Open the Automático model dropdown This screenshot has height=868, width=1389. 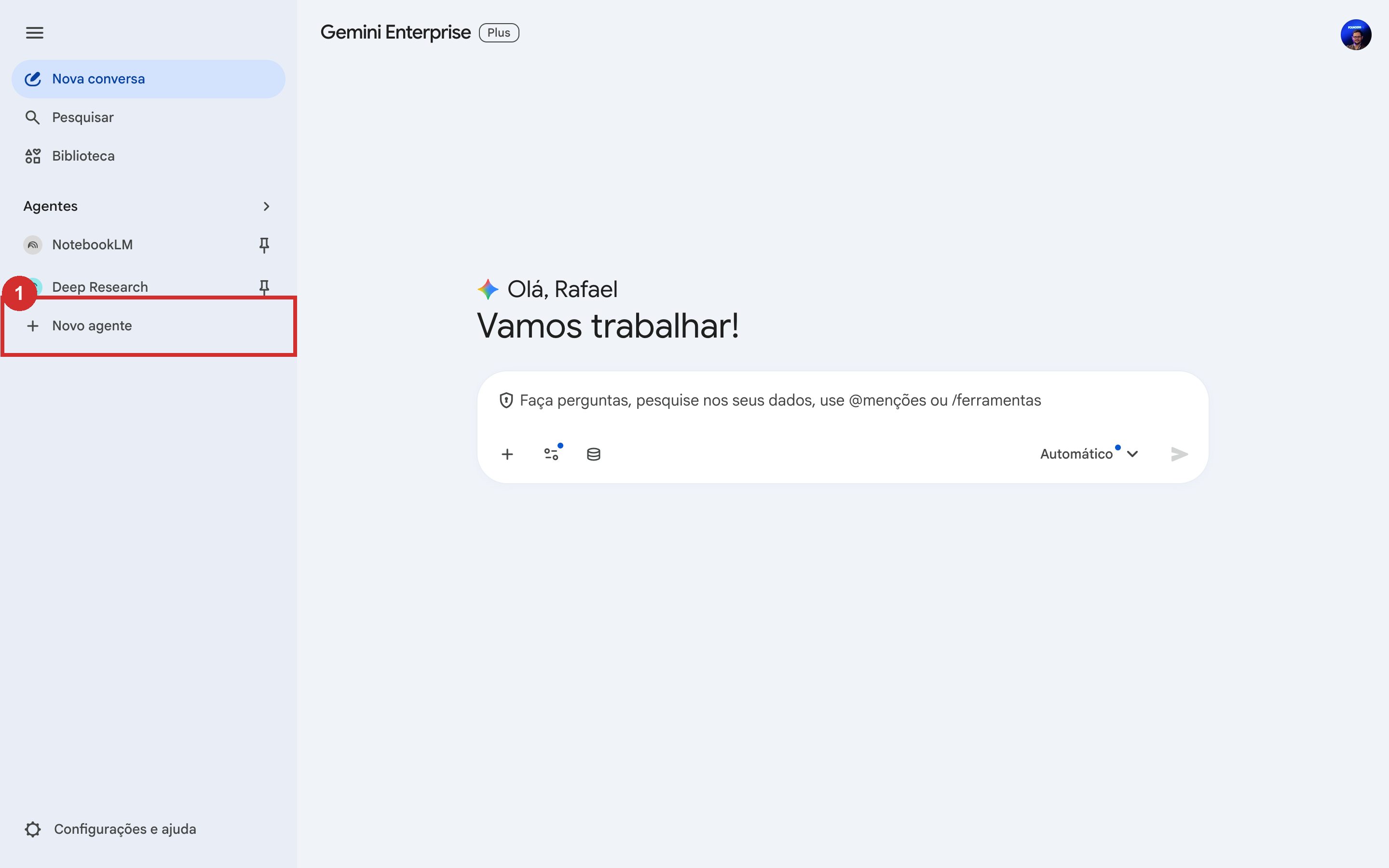1089,454
